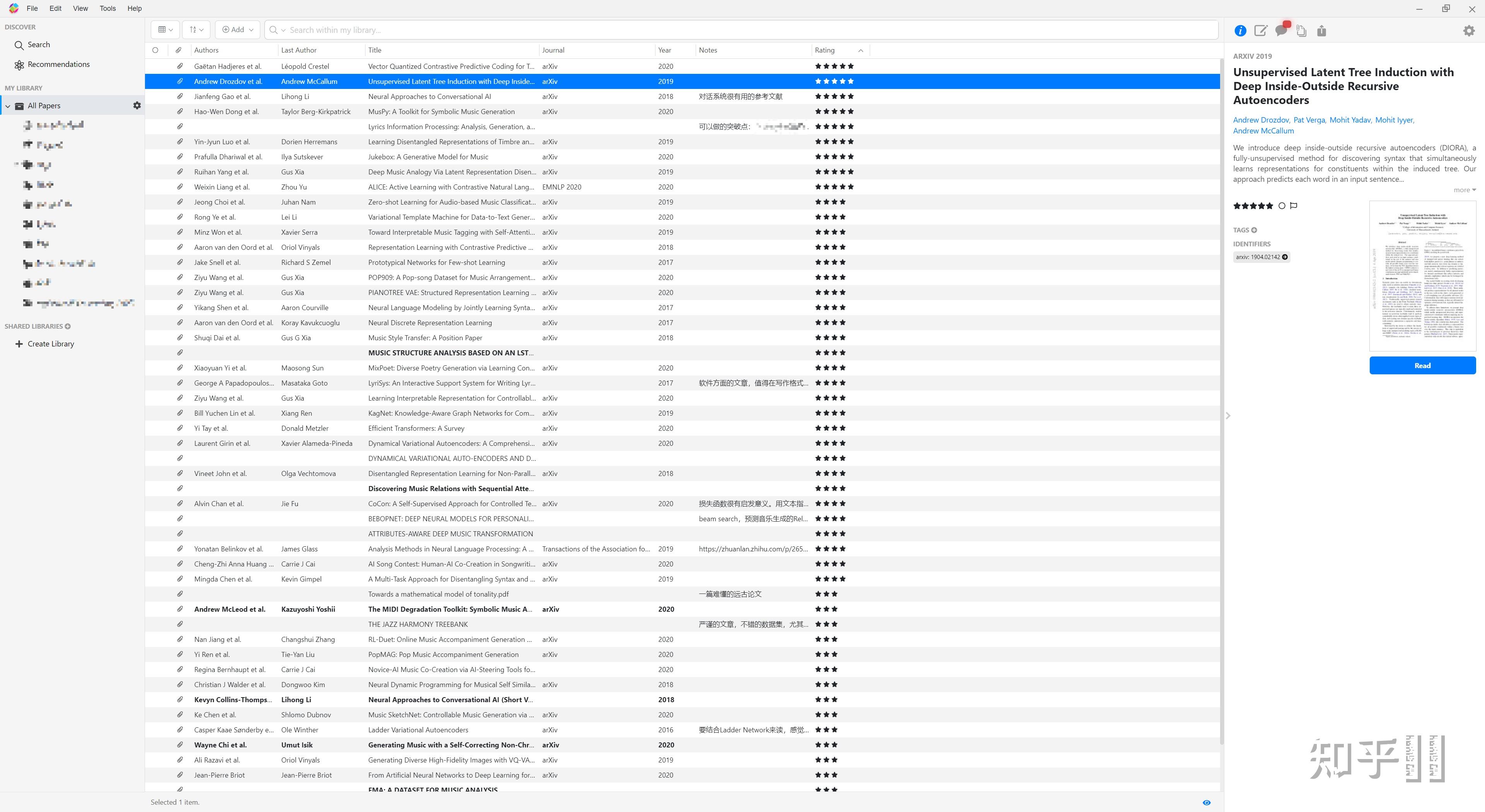This screenshot has width=1485, height=812.
Task: Toggle the eye visibility icon in status bar
Action: pyautogui.click(x=1207, y=802)
